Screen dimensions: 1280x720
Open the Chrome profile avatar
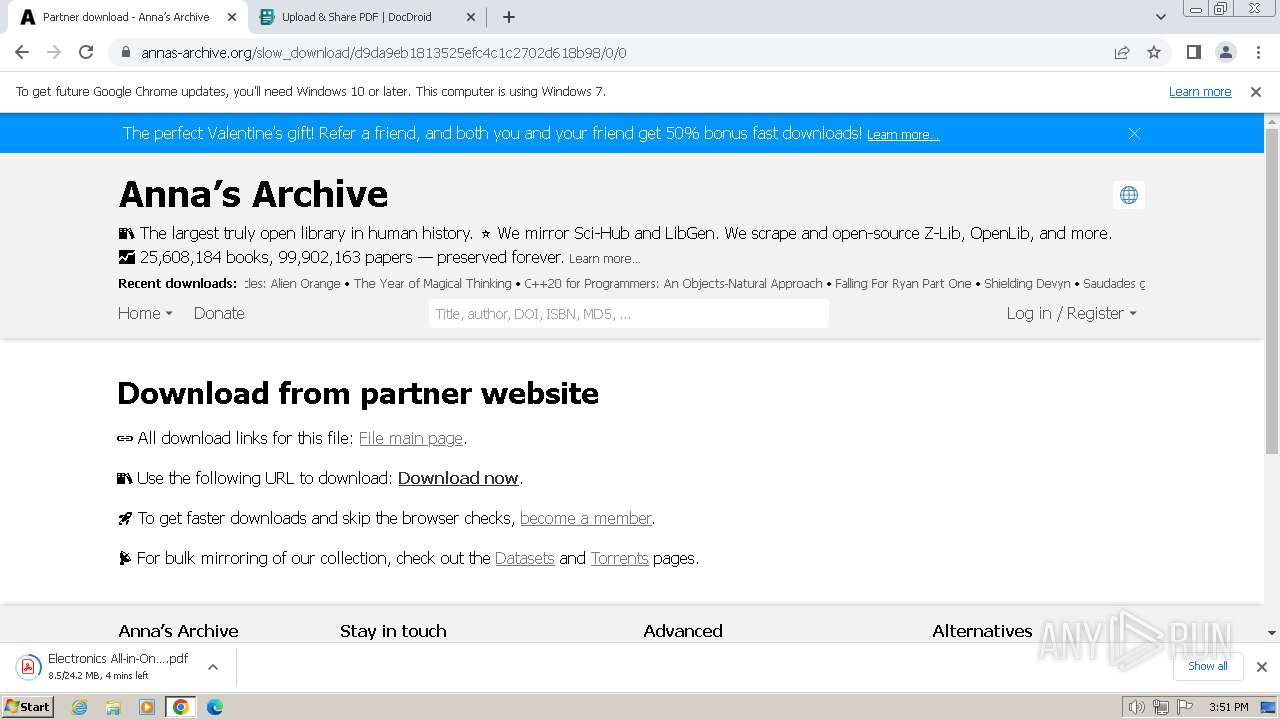[x=1225, y=52]
